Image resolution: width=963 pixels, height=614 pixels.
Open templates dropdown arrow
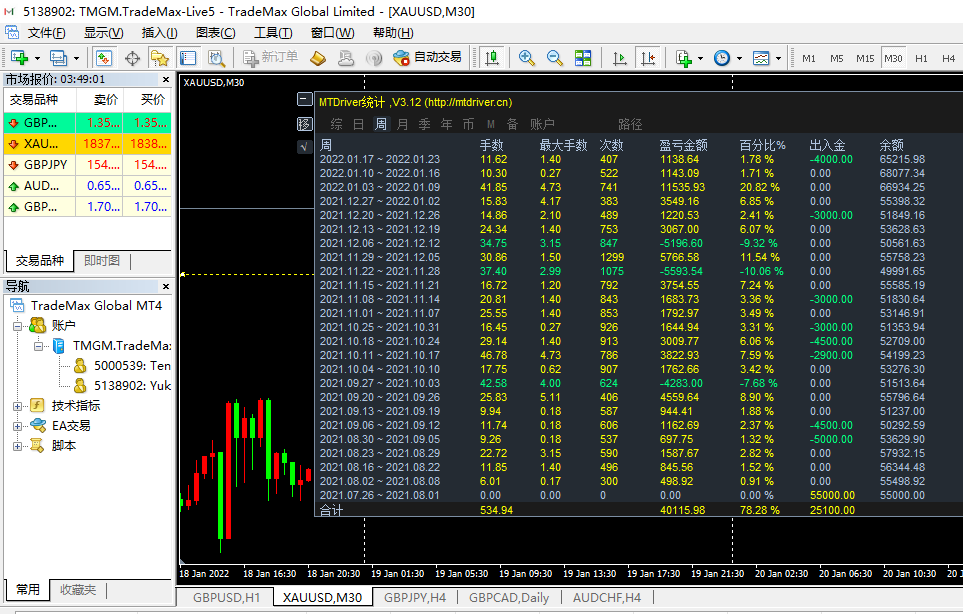(x=779, y=58)
